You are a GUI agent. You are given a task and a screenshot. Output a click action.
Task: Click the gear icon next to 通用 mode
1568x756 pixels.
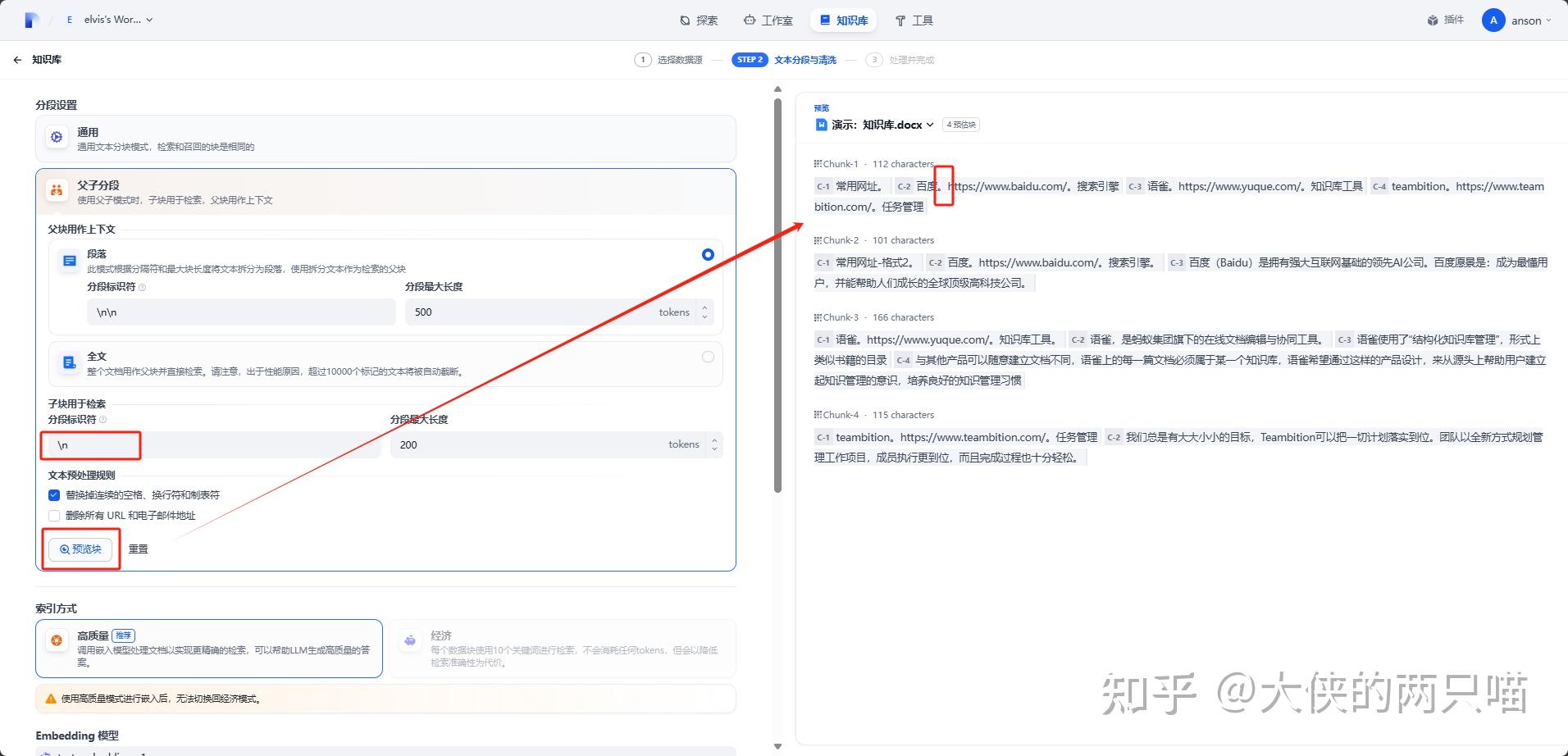coord(56,137)
